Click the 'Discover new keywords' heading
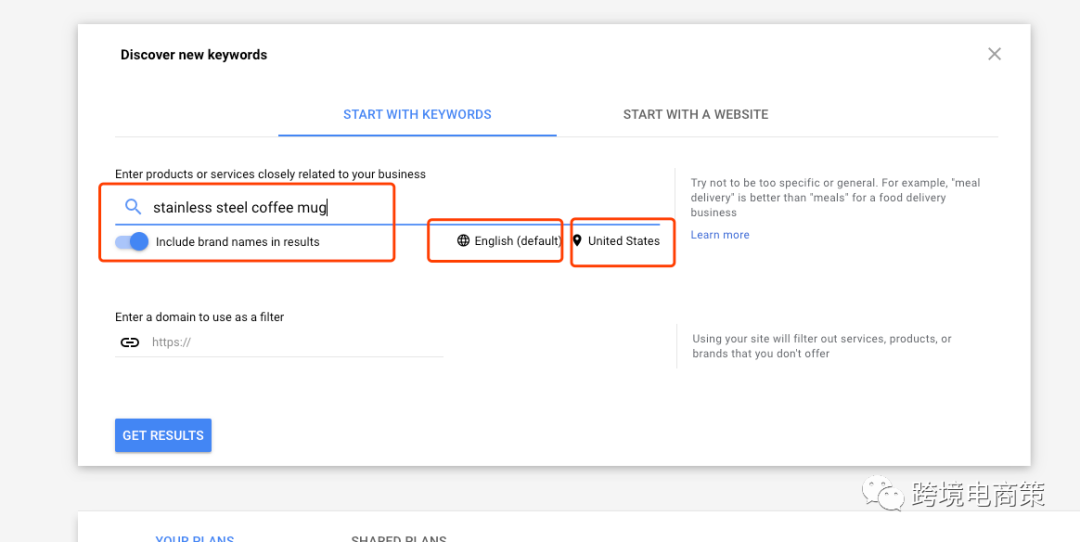The height and width of the screenshot is (542, 1080). pyautogui.click(x=194, y=55)
